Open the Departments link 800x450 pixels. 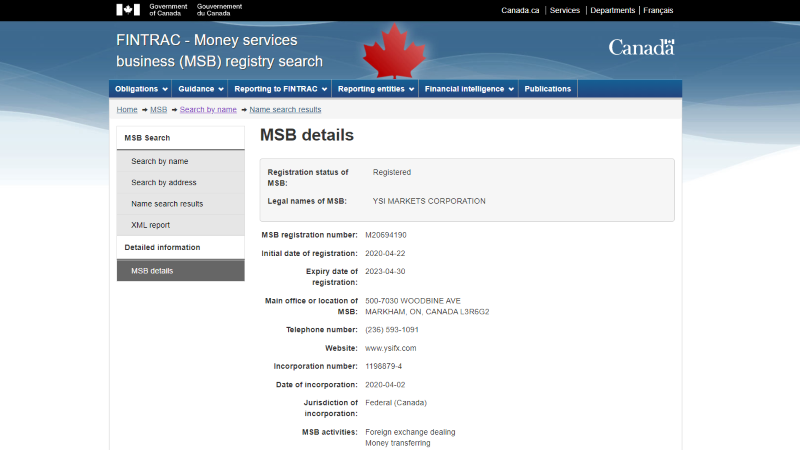point(612,10)
